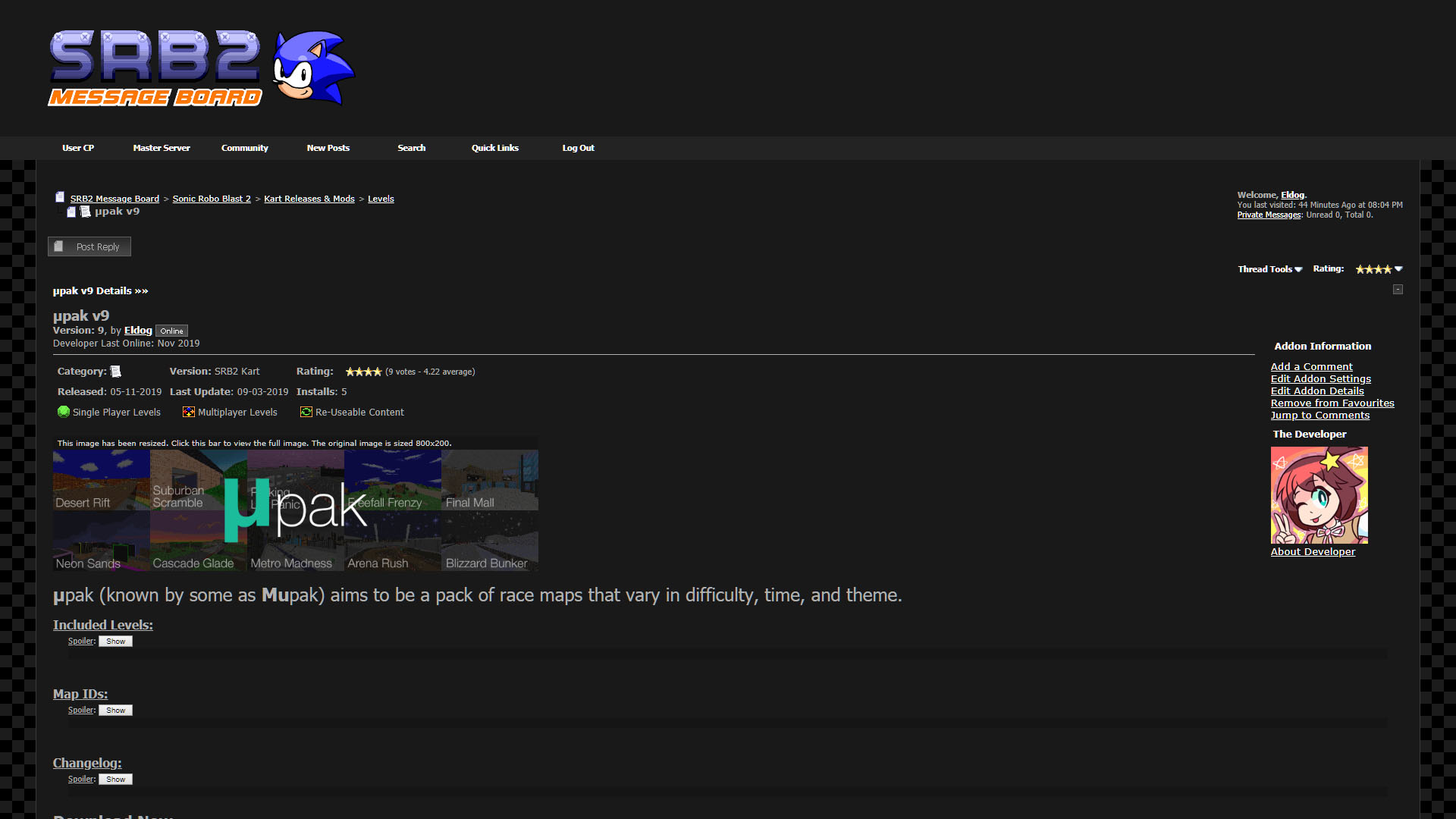Rate the addon using the star rating control
Viewport: 1456px width, 819px height.
(x=1373, y=268)
